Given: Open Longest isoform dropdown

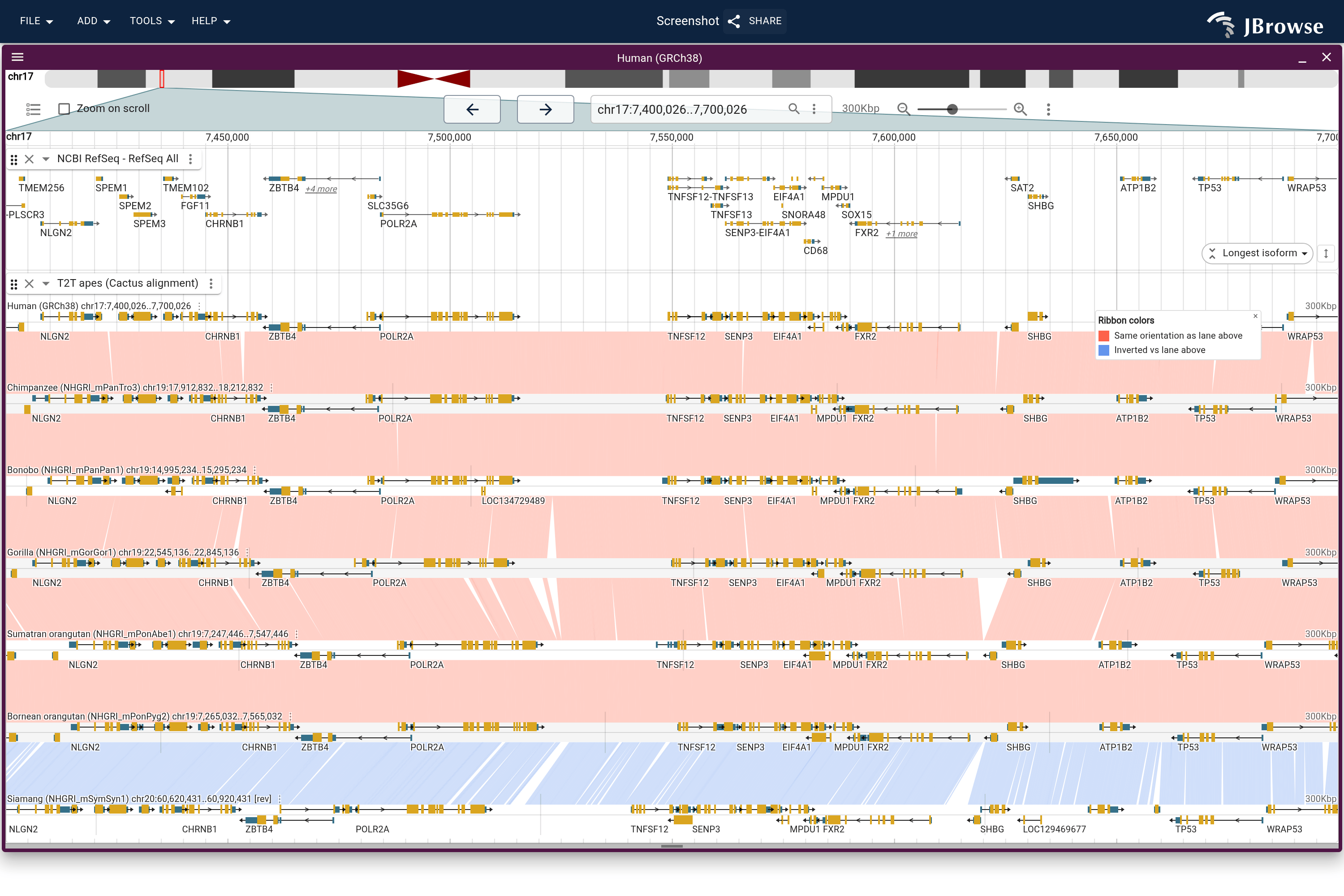Looking at the screenshot, I should 1257,253.
